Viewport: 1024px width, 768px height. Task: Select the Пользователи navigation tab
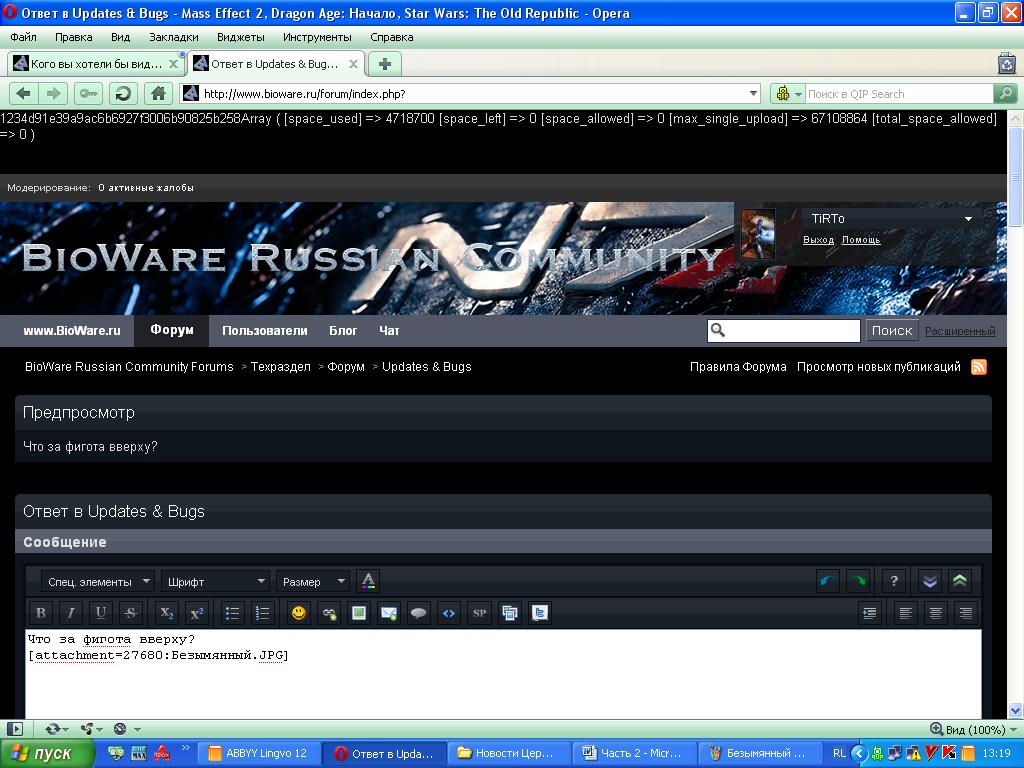(264, 330)
